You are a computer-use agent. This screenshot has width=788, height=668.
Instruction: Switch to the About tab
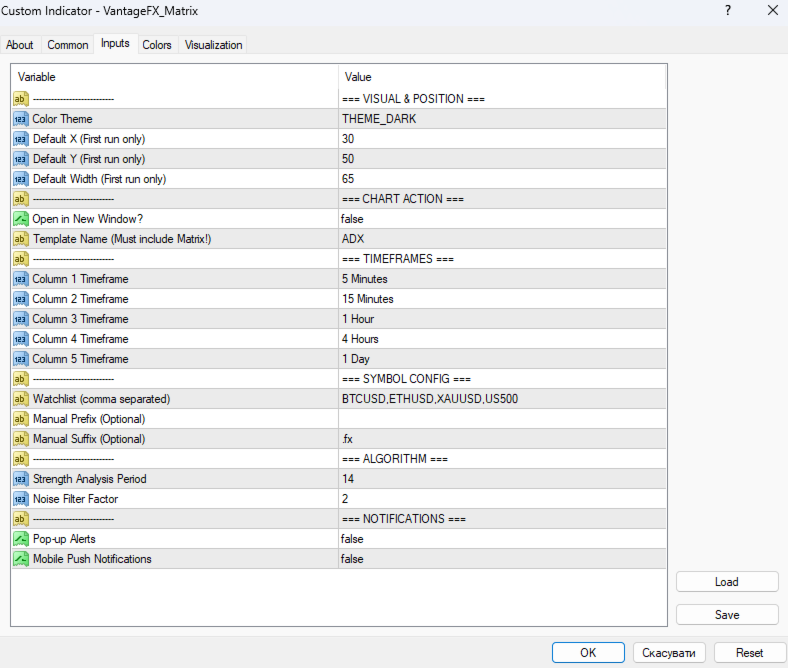[x=20, y=45]
